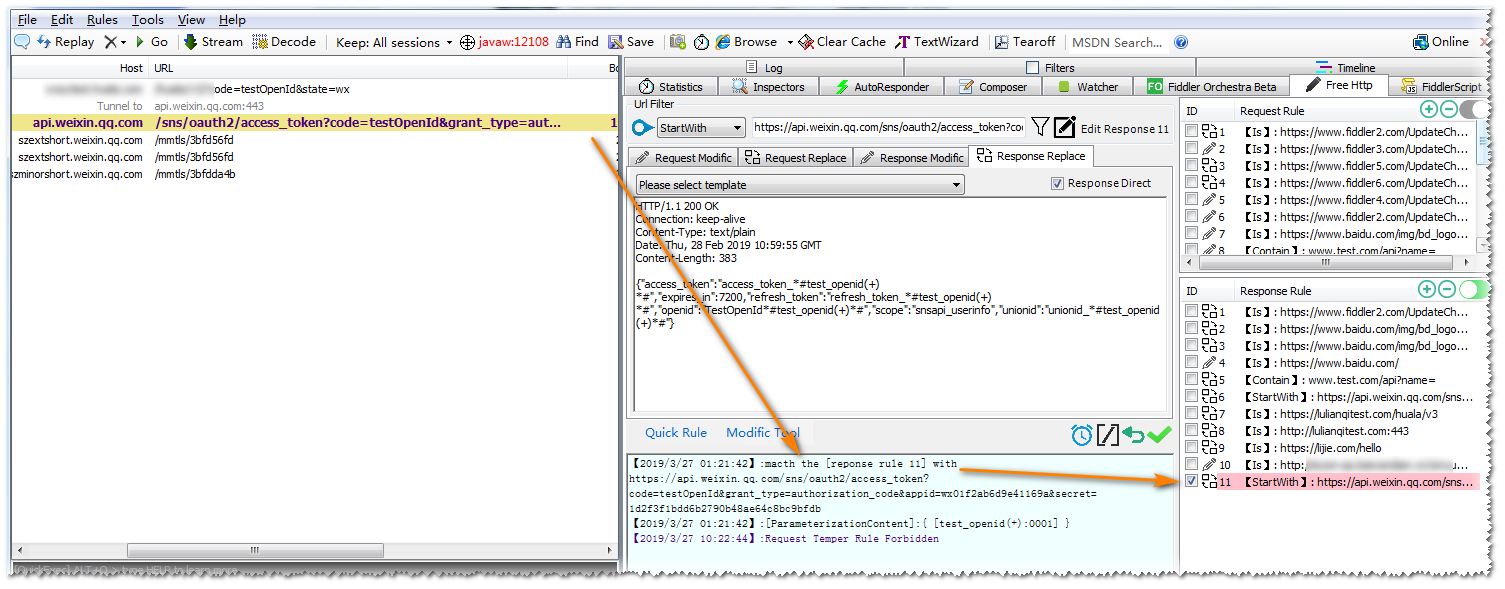Viewport: 1505px width, 589px height.
Task: Open the StartWith match mode dropdown
Action: (701, 128)
